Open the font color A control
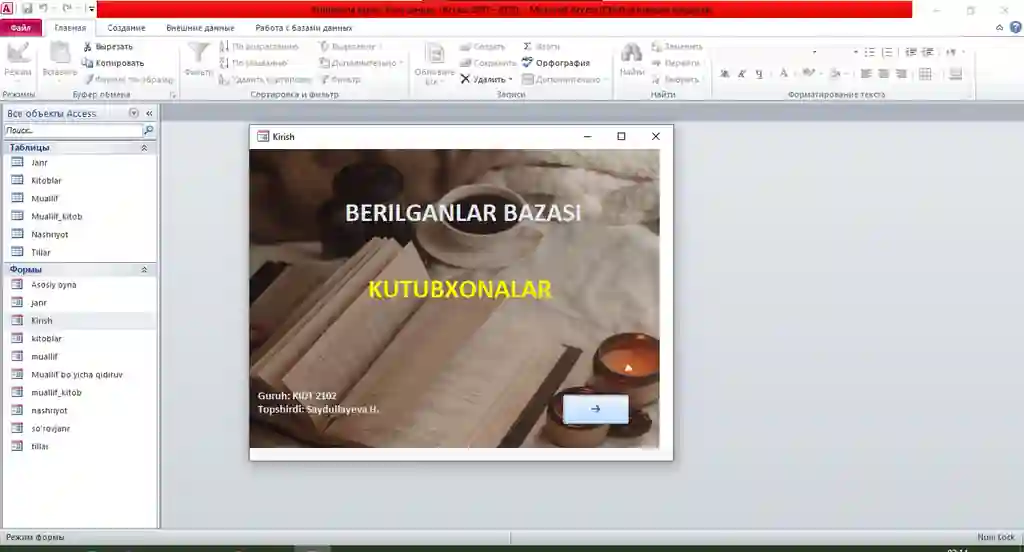Screen dimensions: 1024x552 click(x=784, y=74)
